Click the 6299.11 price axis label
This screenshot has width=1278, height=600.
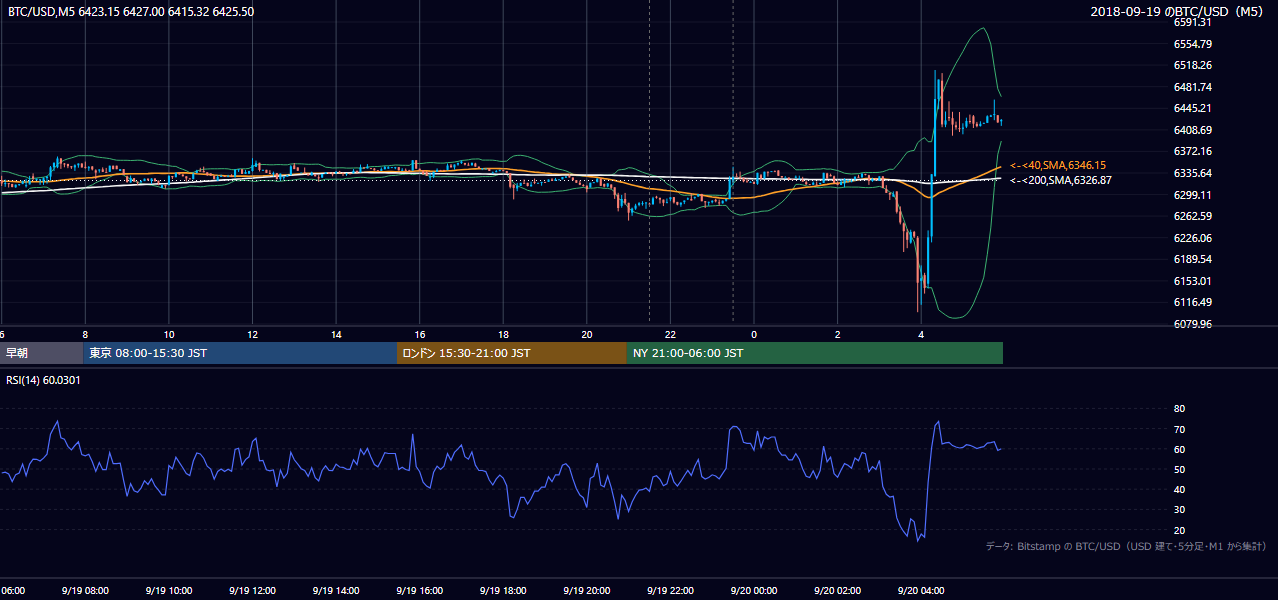[x=1193, y=195]
